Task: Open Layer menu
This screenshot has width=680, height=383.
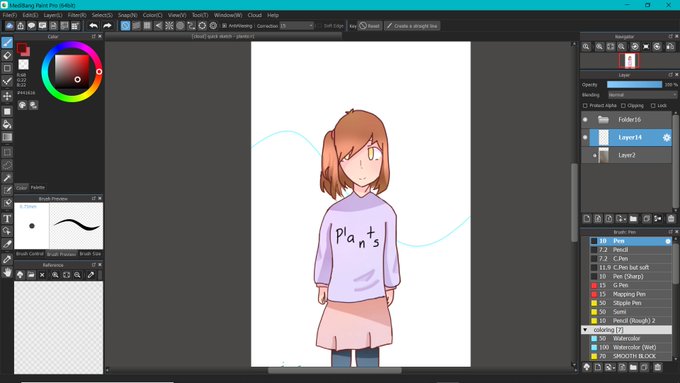Action: (53, 15)
